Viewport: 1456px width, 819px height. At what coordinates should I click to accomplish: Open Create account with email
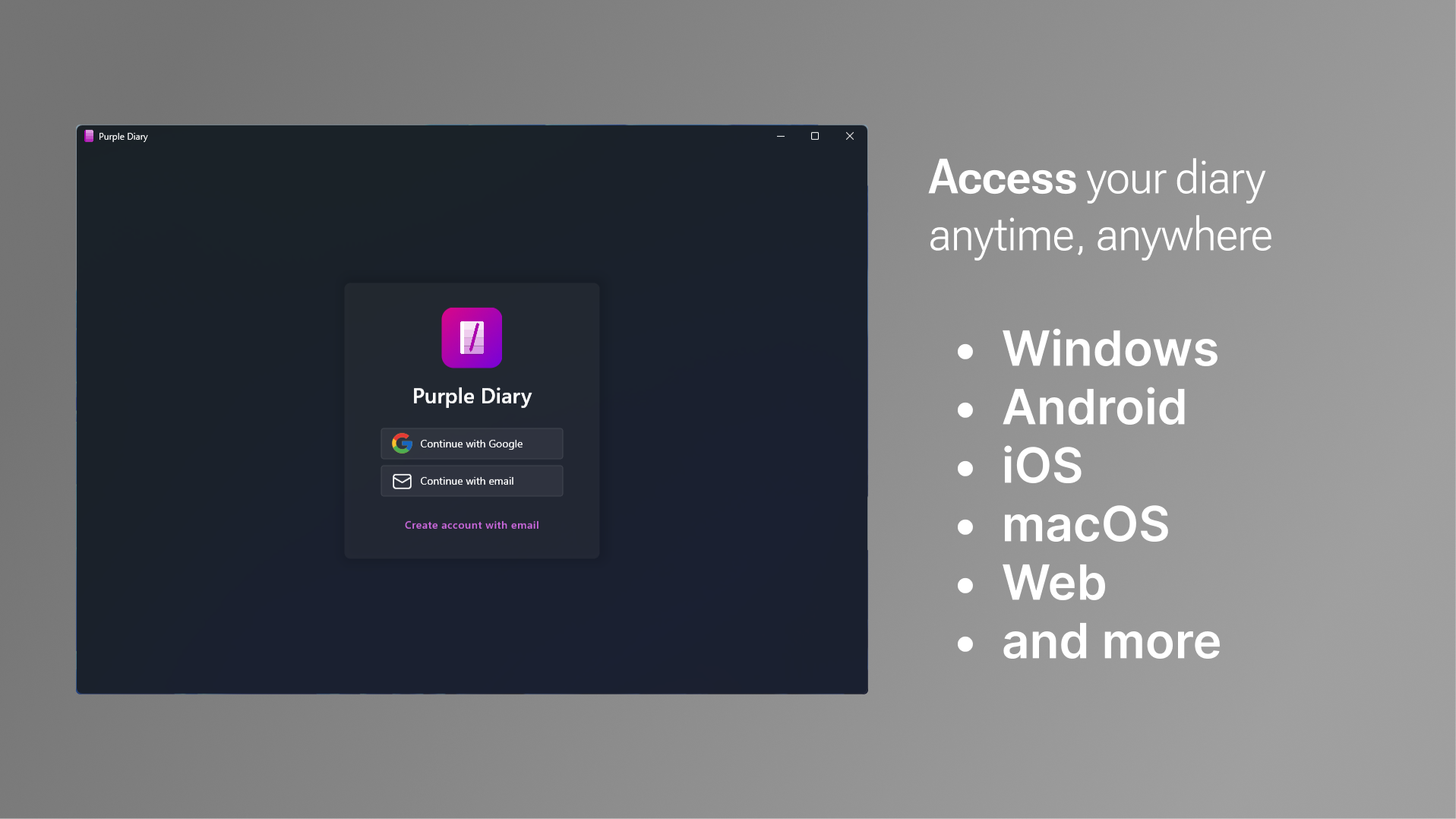coord(471,524)
